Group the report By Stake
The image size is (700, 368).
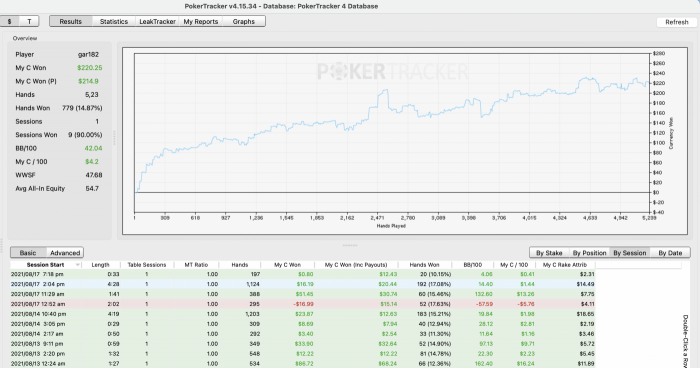pos(549,253)
